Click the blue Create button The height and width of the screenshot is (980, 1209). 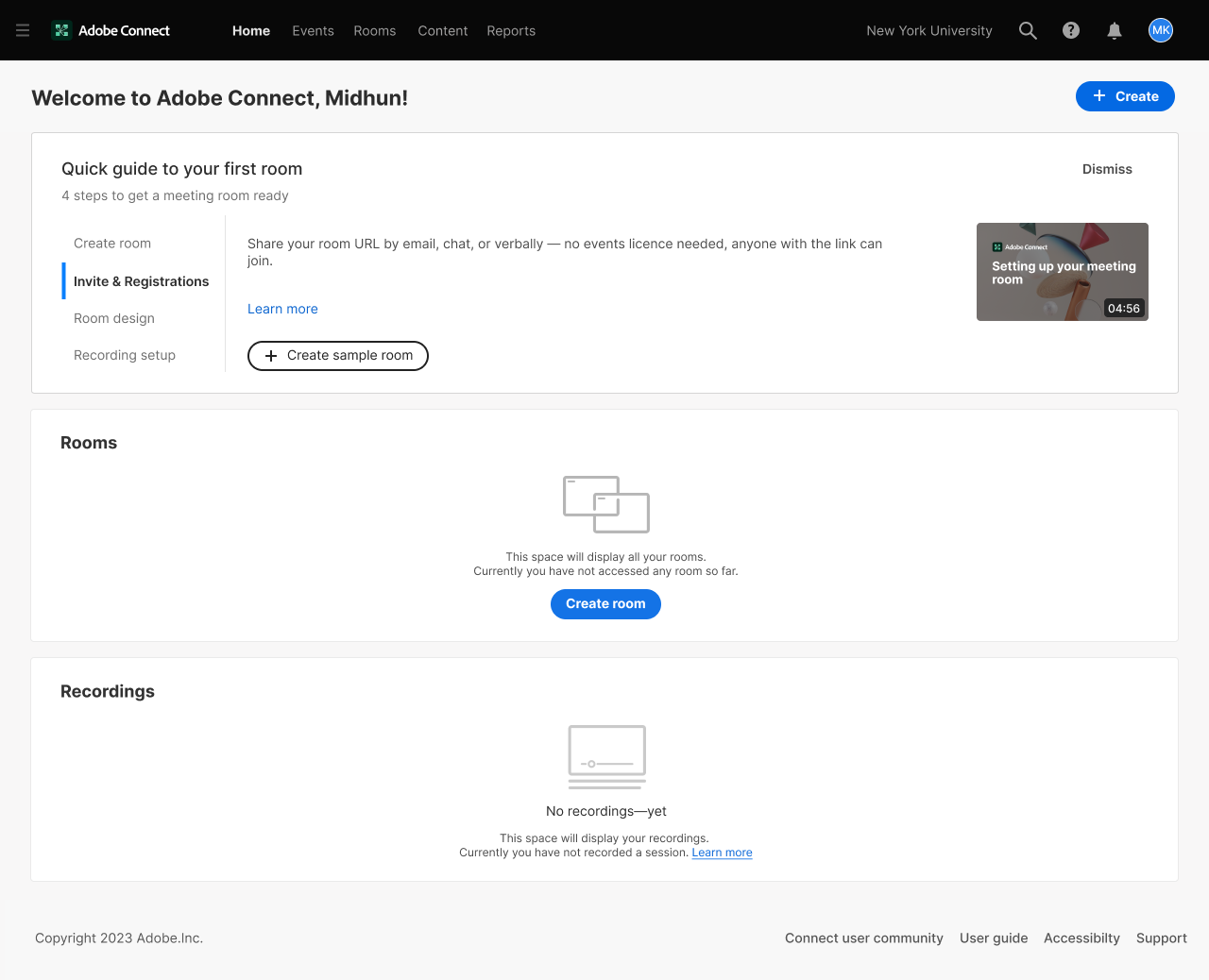(1125, 96)
